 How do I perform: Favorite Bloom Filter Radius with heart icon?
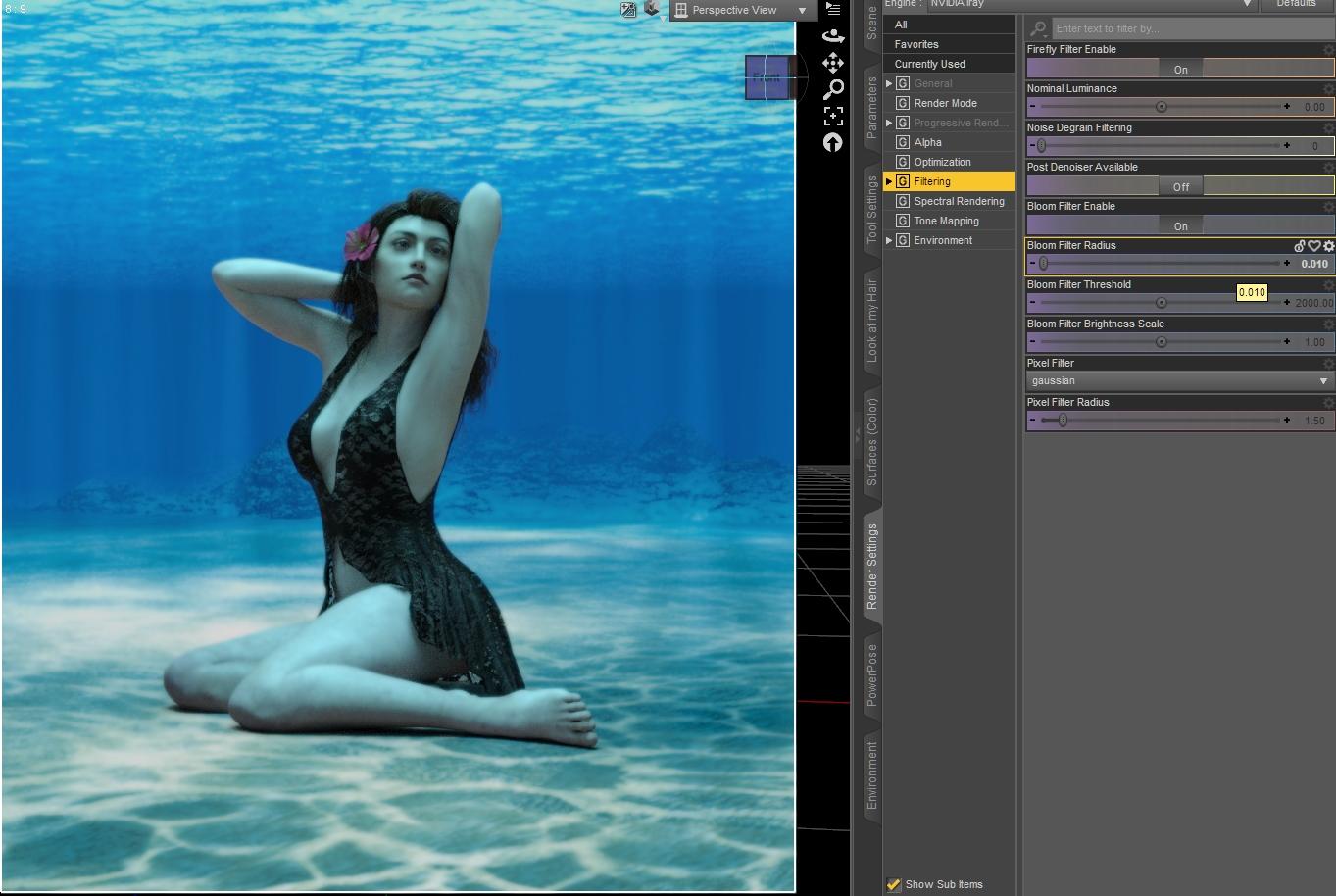(1314, 246)
